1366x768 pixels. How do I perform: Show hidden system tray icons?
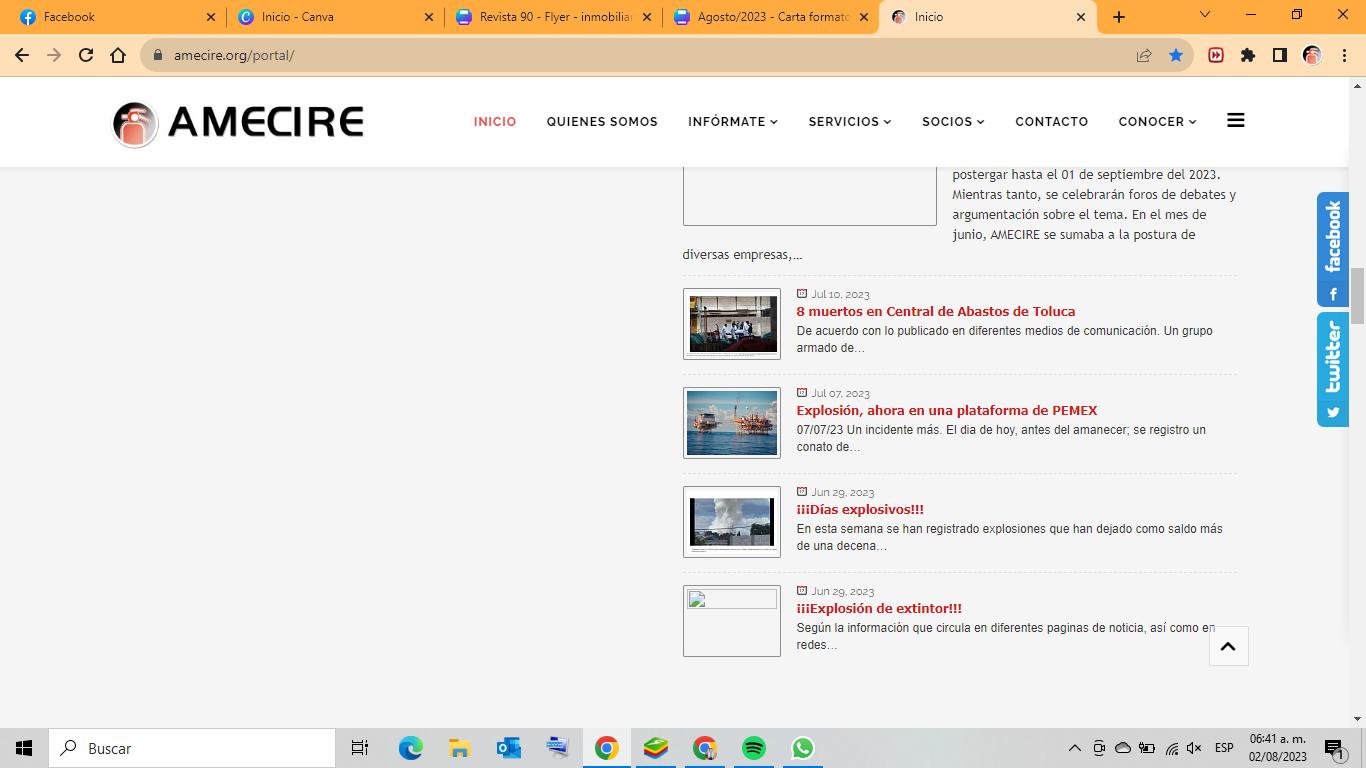click(x=1075, y=748)
